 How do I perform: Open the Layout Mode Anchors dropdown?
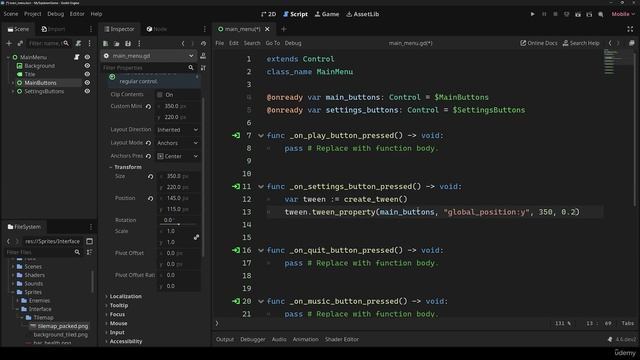tap(178, 143)
